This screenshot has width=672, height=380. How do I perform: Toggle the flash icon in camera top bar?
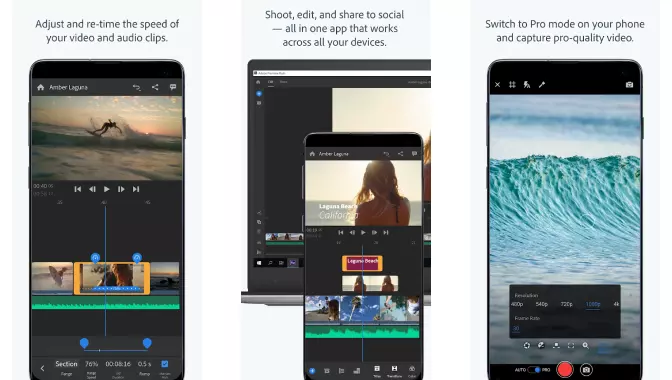(x=527, y=85)
